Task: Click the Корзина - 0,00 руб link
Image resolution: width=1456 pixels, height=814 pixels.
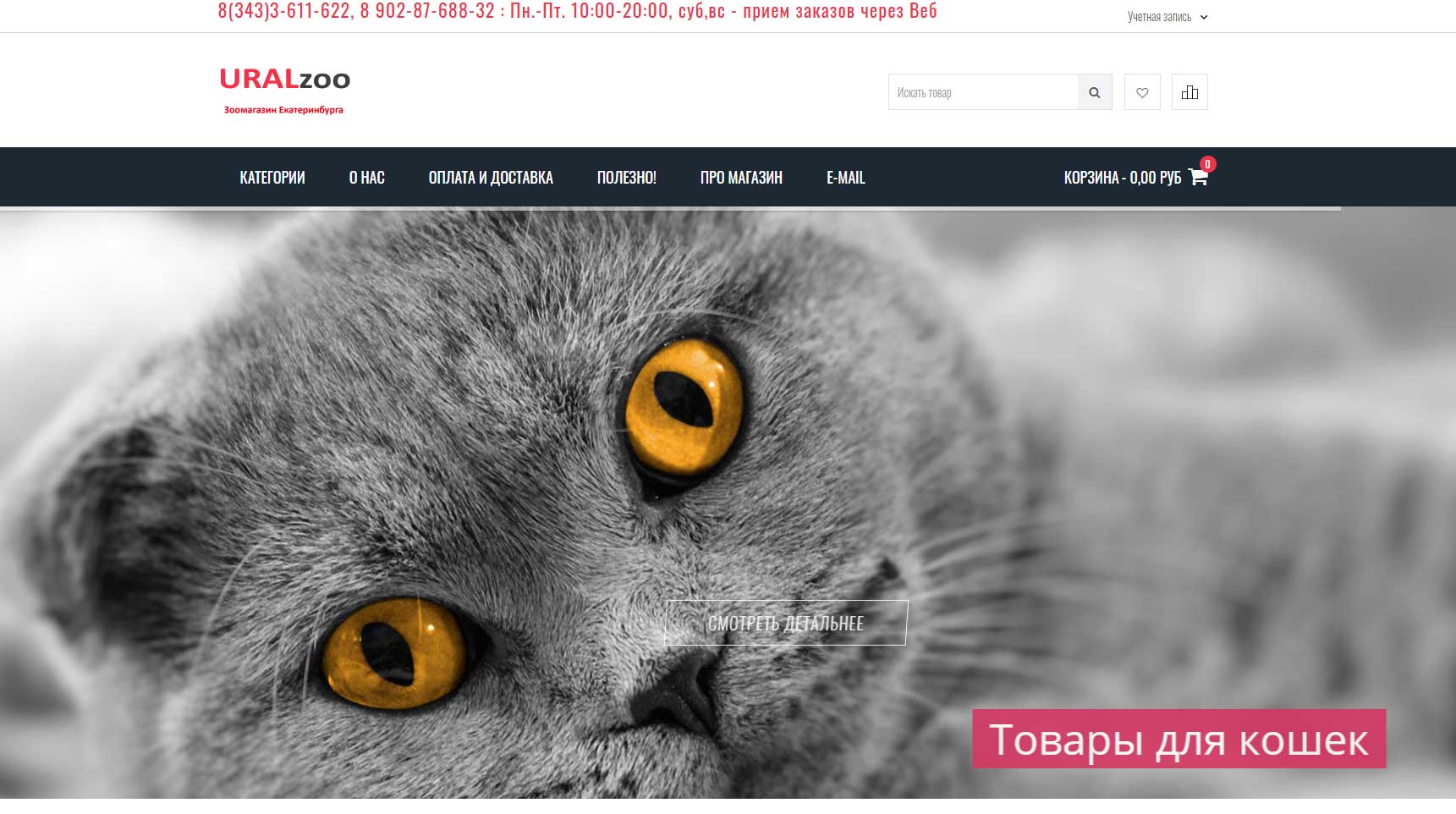Action: 1123,178
